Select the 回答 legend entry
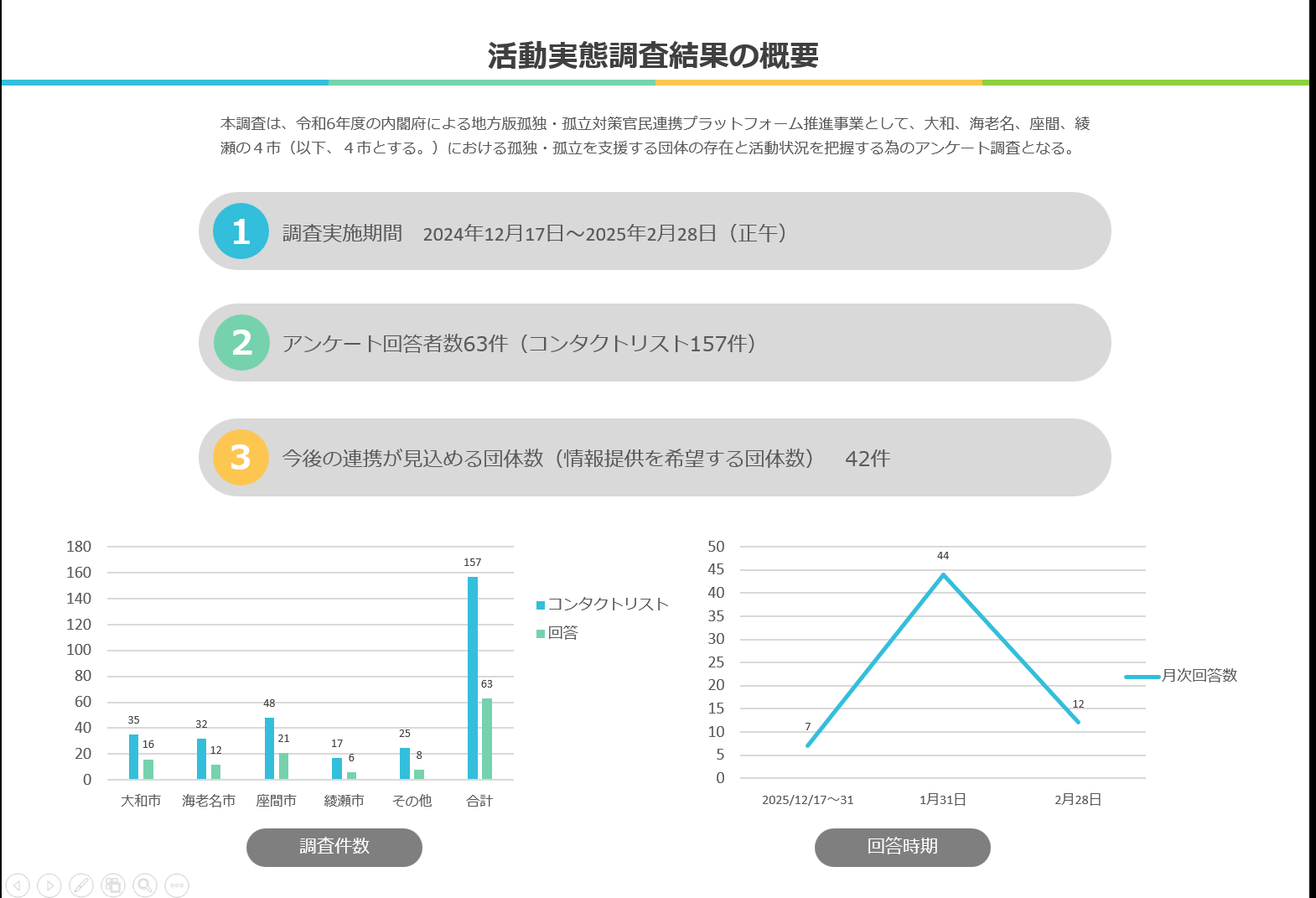Screen dimensions: 1316x898 coord(562,633)
